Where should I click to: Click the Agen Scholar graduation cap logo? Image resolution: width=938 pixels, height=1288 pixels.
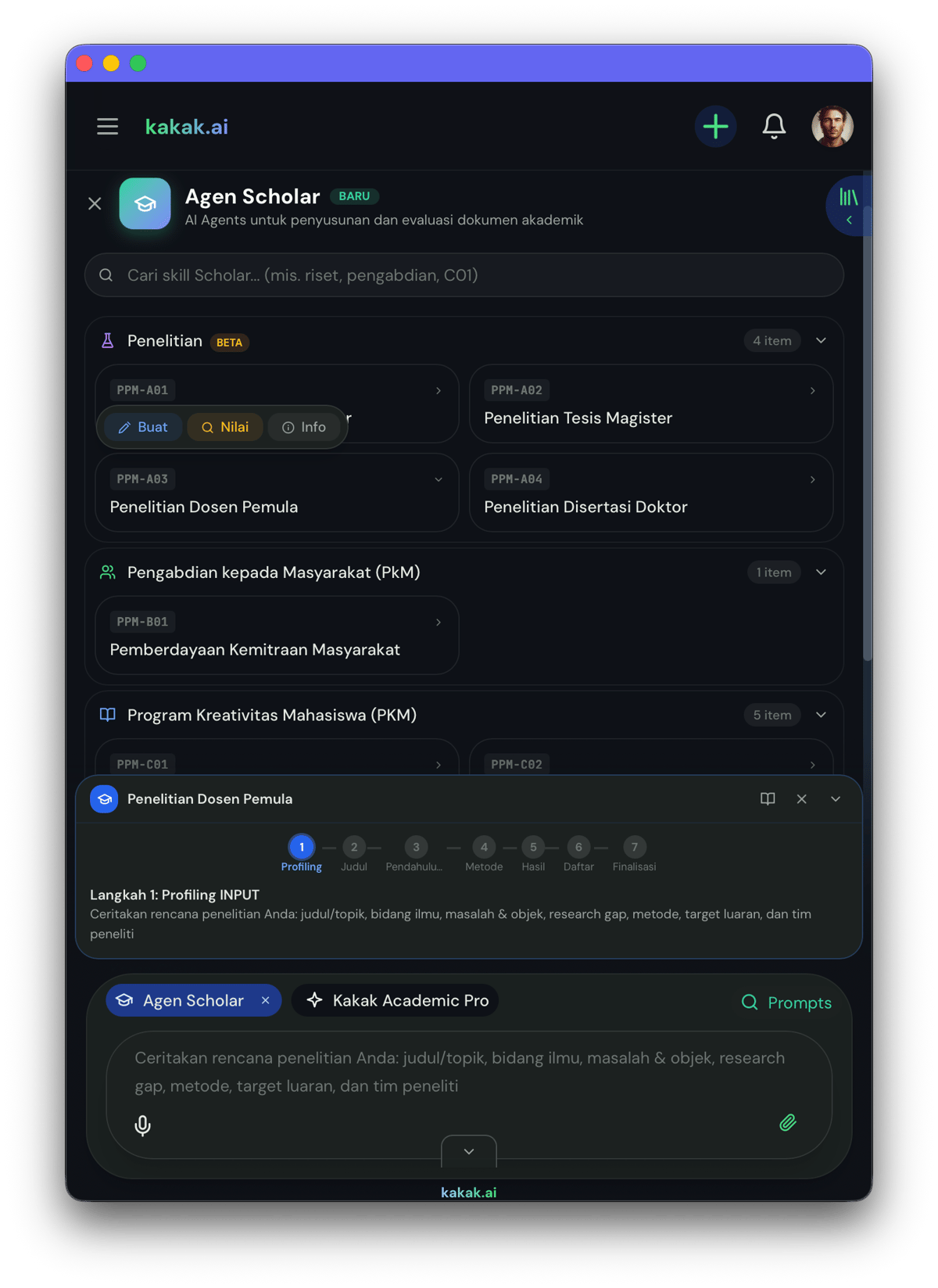(x=145, y=203)
